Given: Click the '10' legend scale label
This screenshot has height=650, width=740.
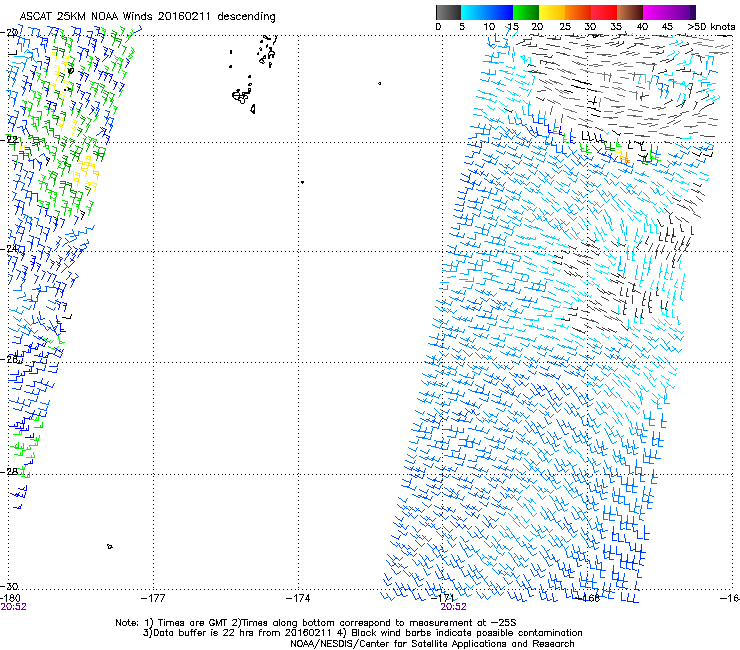Looking at the screenshot, I should (489, 27).
